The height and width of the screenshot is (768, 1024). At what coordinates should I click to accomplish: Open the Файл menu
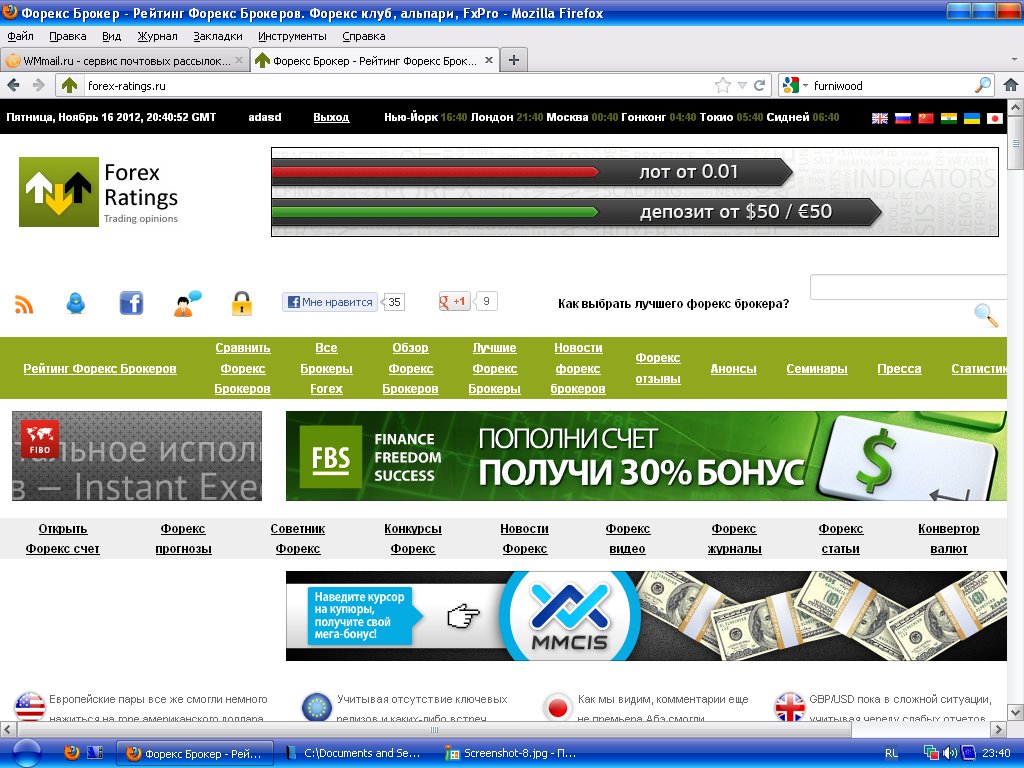[x=20, y=37]
